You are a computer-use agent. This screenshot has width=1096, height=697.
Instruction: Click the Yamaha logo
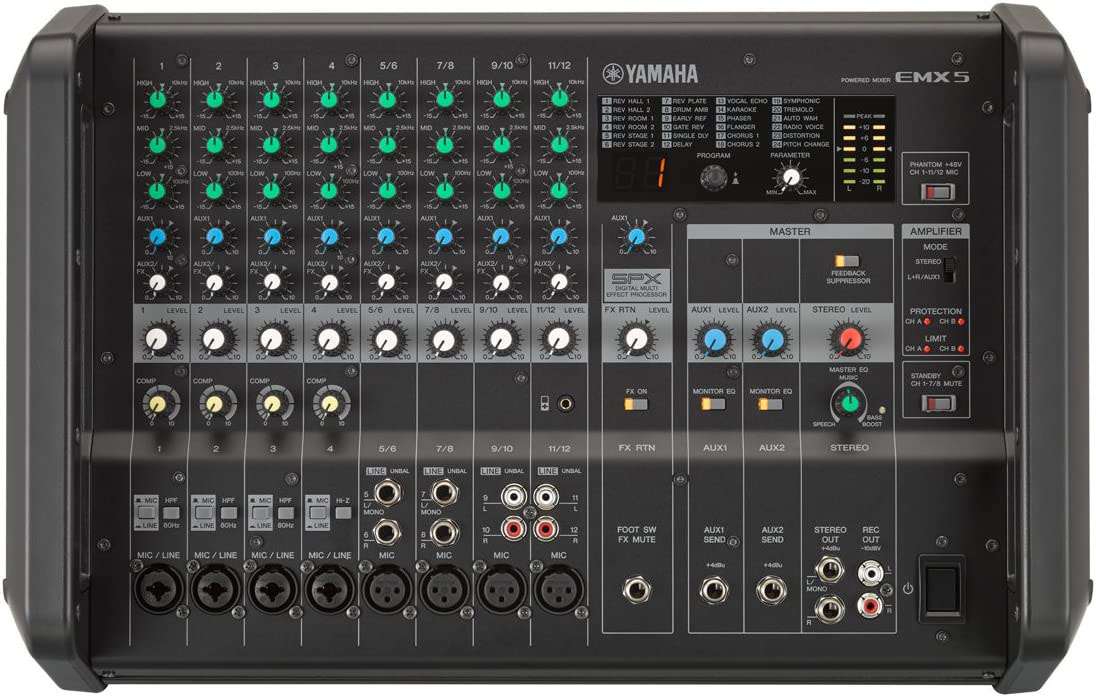coord(650,73)
